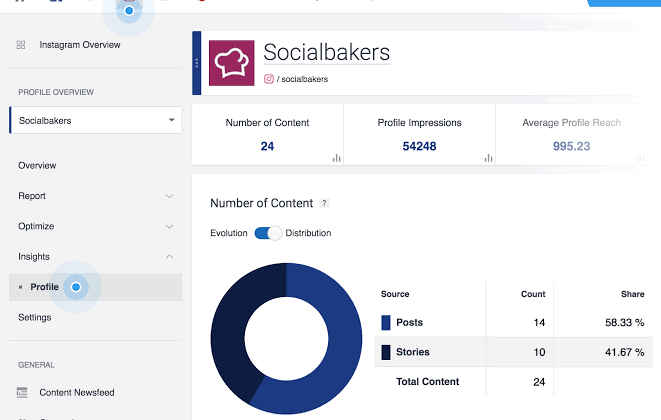Click the Number of Content card value 24
Screen dimensions: 661x420
tap(267, 146)
